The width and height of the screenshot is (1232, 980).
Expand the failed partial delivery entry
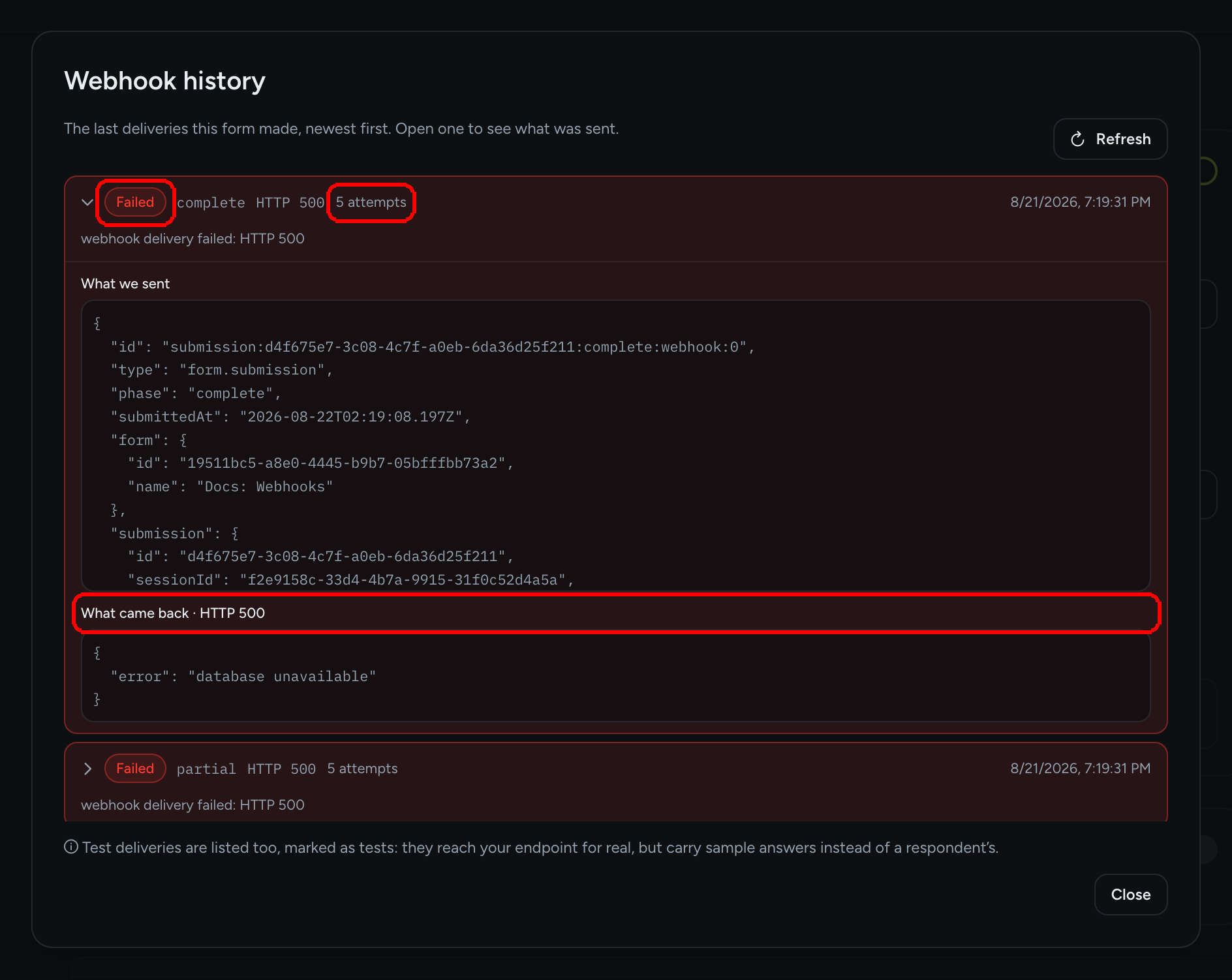(x=87, y=769)
